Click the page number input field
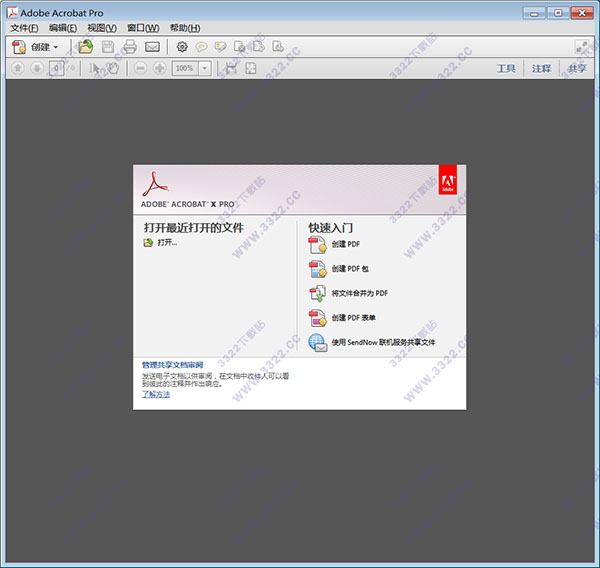The height and width of the screenshot is (568, 600). (56, 69)
